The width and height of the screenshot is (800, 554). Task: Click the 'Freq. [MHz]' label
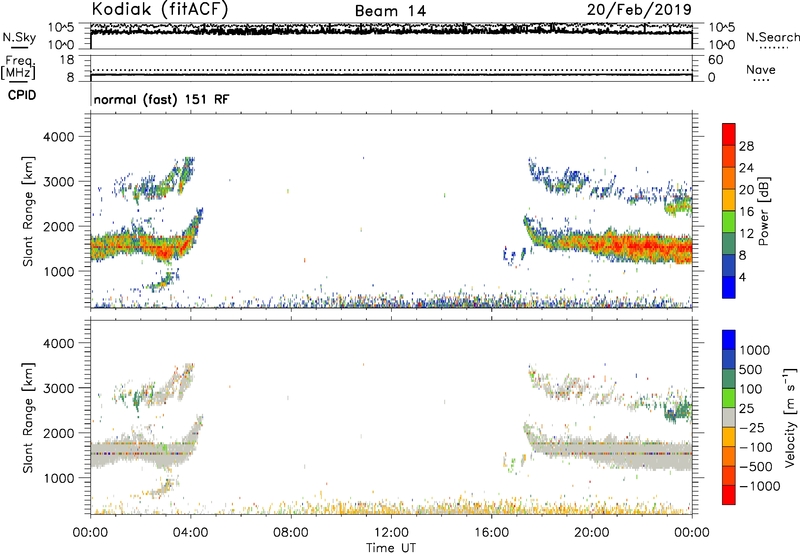[x=18, y=67]
